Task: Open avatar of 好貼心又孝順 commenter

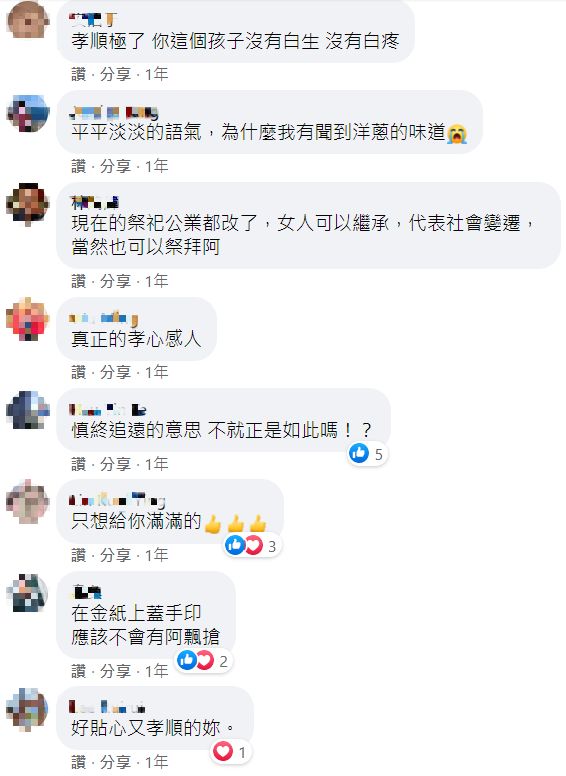Action: coord(28,709)
